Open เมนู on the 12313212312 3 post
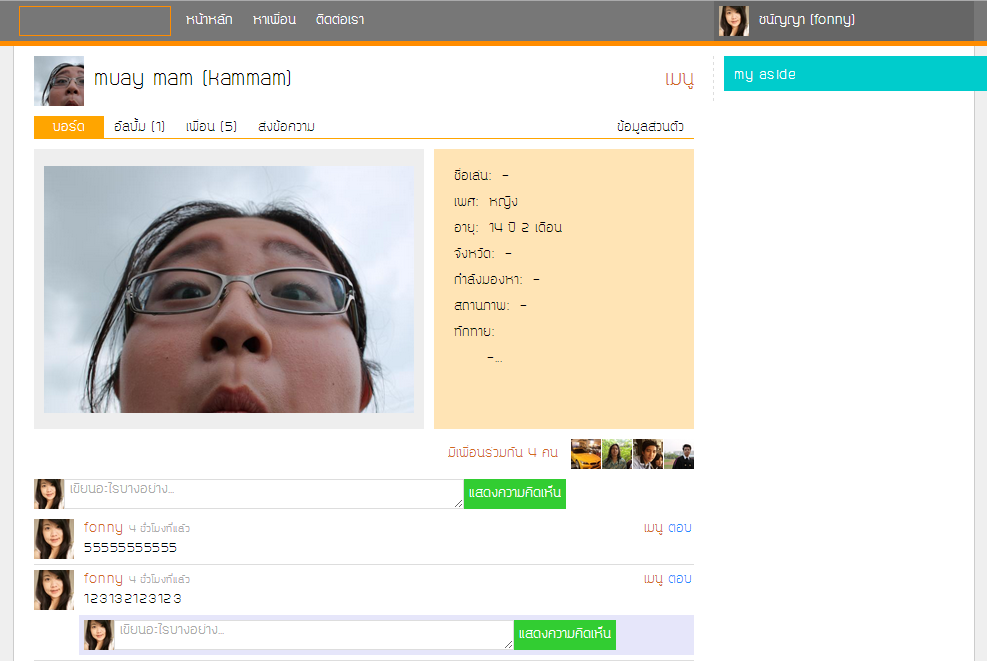Viewport: 987px width, 661px height. (653, 579)
